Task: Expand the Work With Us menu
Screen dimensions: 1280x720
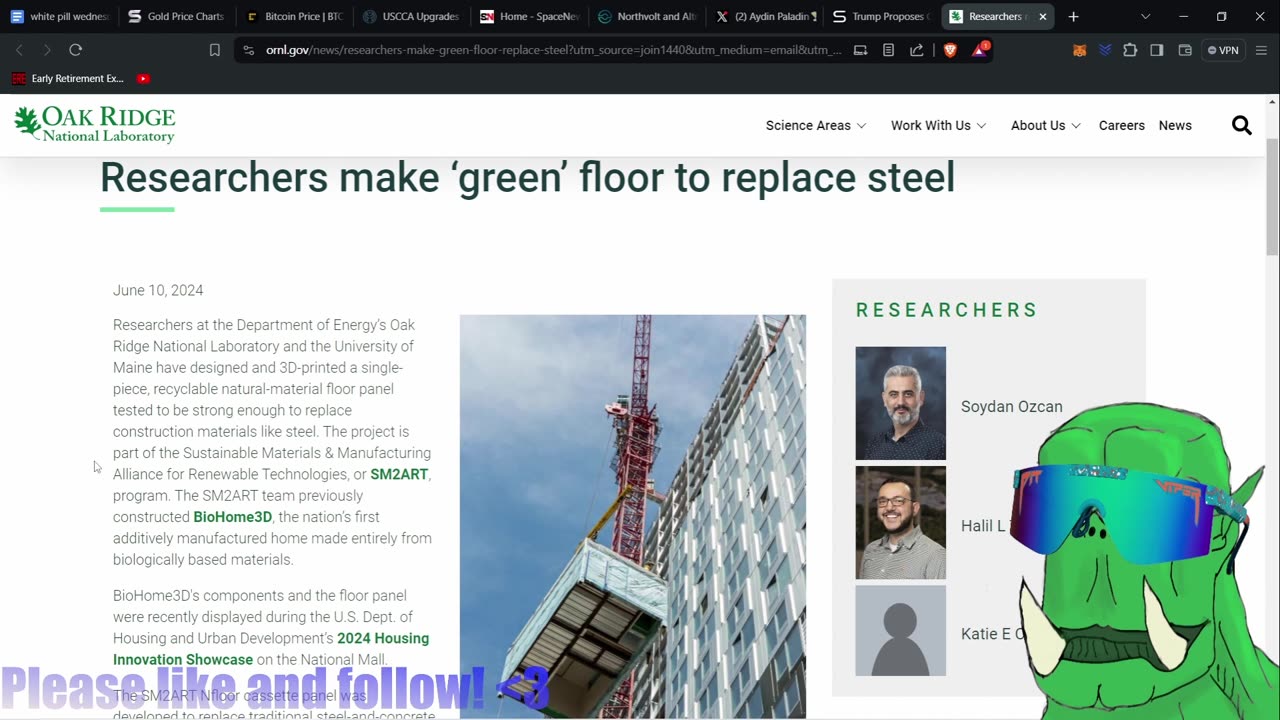Action: click(x=938, y=125)
